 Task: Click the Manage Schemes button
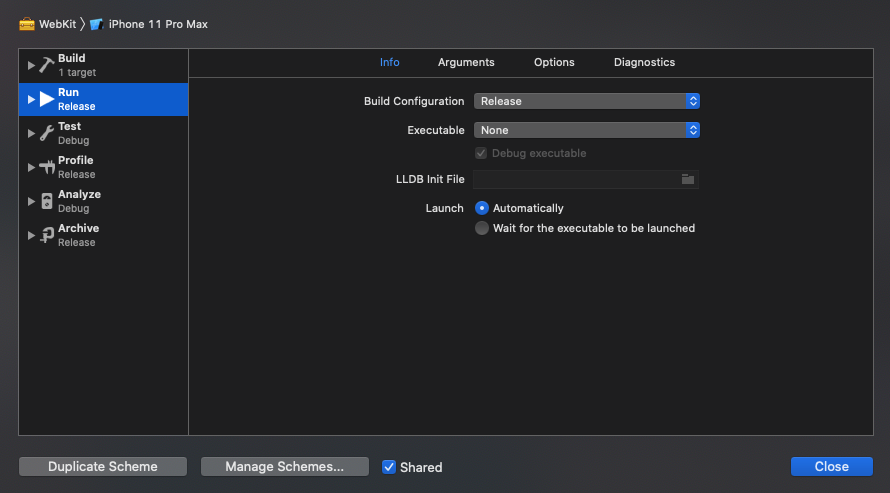284,466
